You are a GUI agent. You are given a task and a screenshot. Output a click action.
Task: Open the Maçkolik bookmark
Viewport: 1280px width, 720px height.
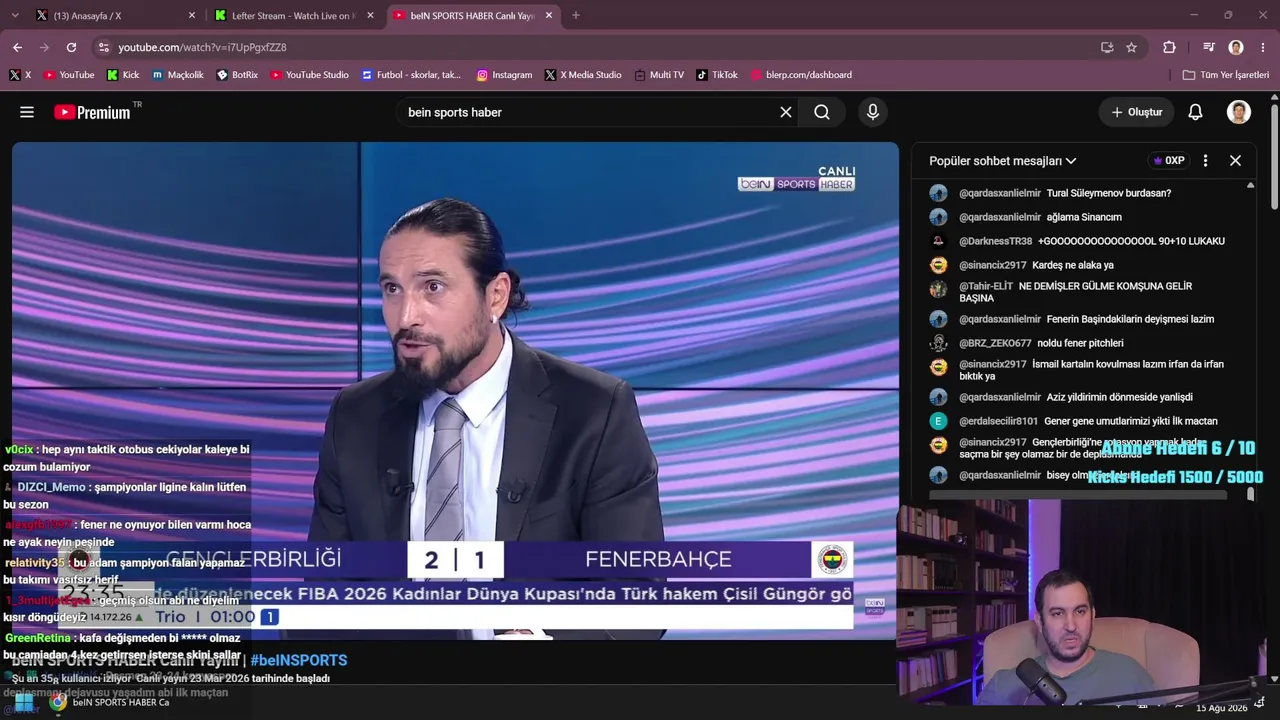pyautogui.click(x=177, y=75)
